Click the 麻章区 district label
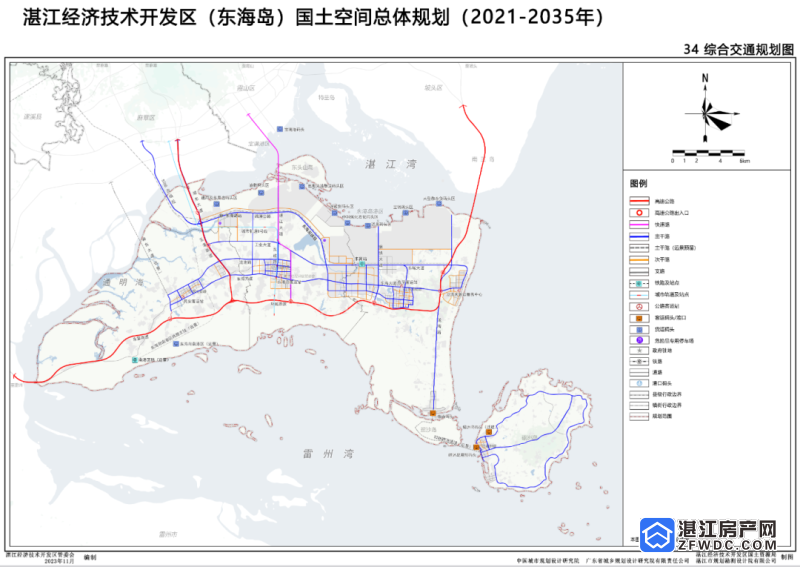800x567 pixels. pos(145,117)
